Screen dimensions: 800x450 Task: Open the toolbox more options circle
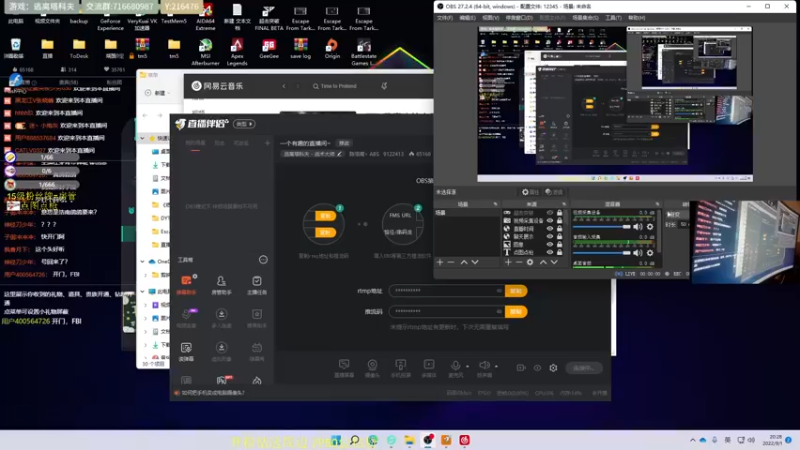point(263,260)
